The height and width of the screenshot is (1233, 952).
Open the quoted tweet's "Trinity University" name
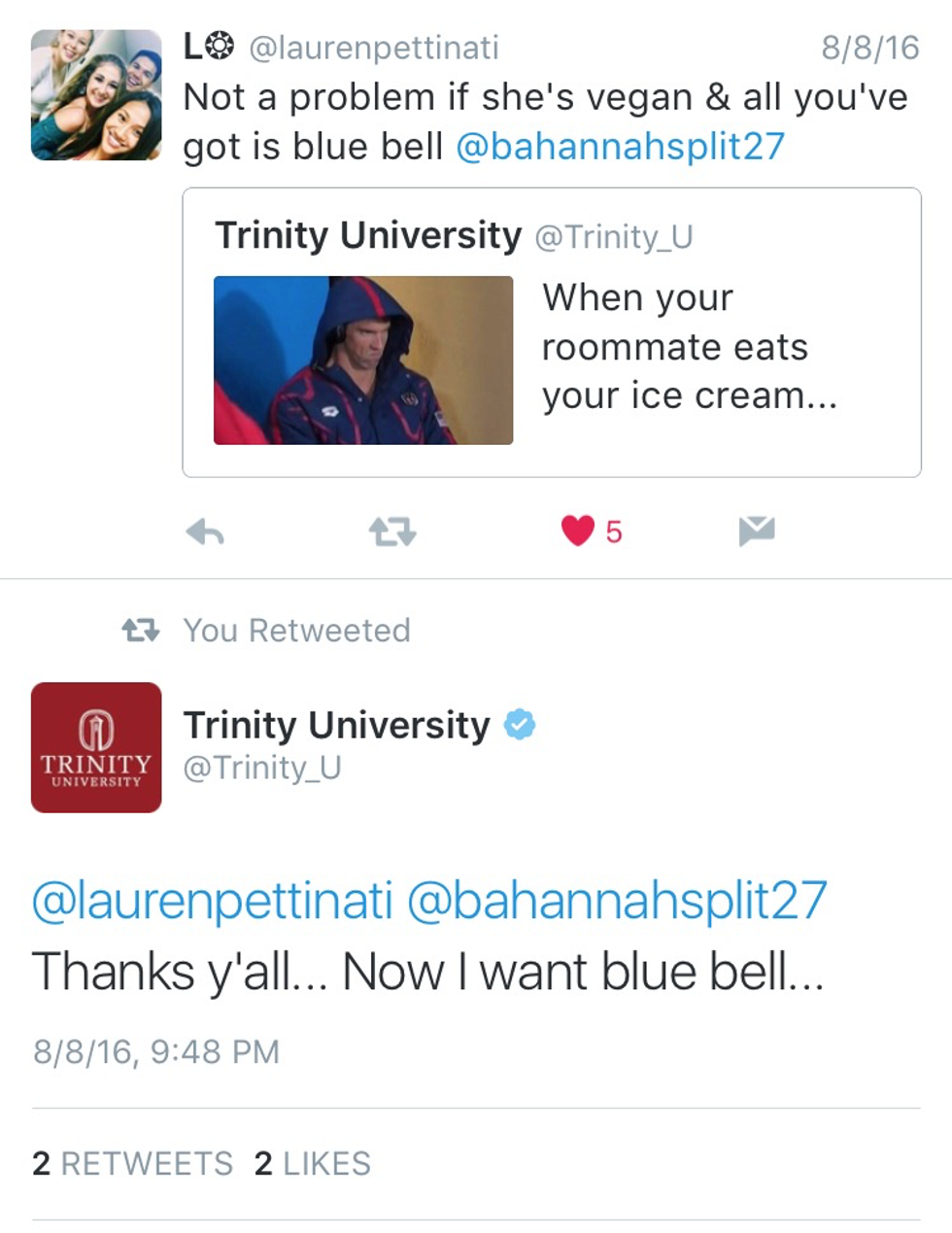pos(368,236)
